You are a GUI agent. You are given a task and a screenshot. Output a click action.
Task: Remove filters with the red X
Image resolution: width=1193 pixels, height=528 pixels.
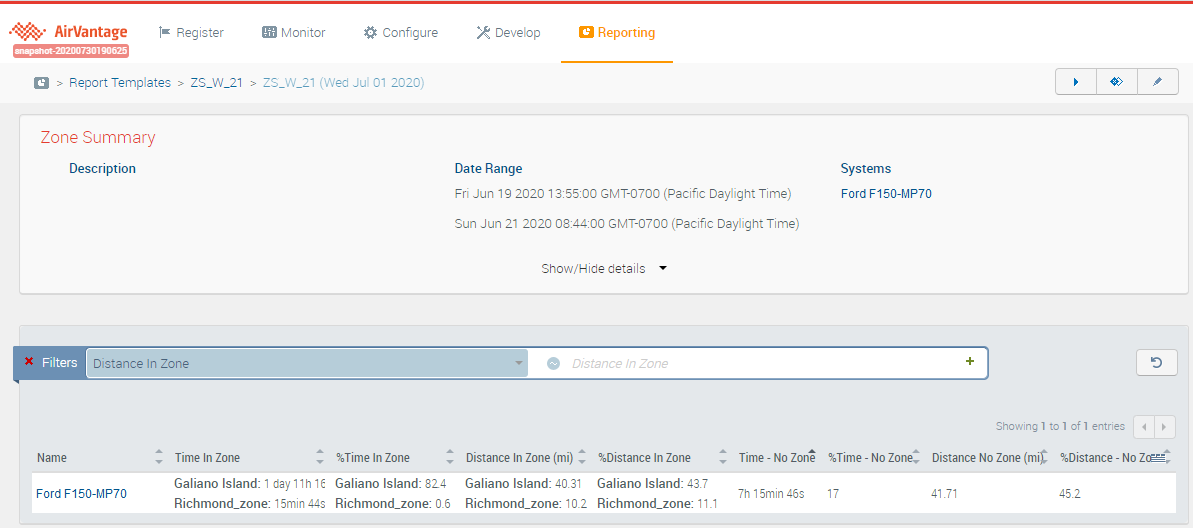[29, 362]
